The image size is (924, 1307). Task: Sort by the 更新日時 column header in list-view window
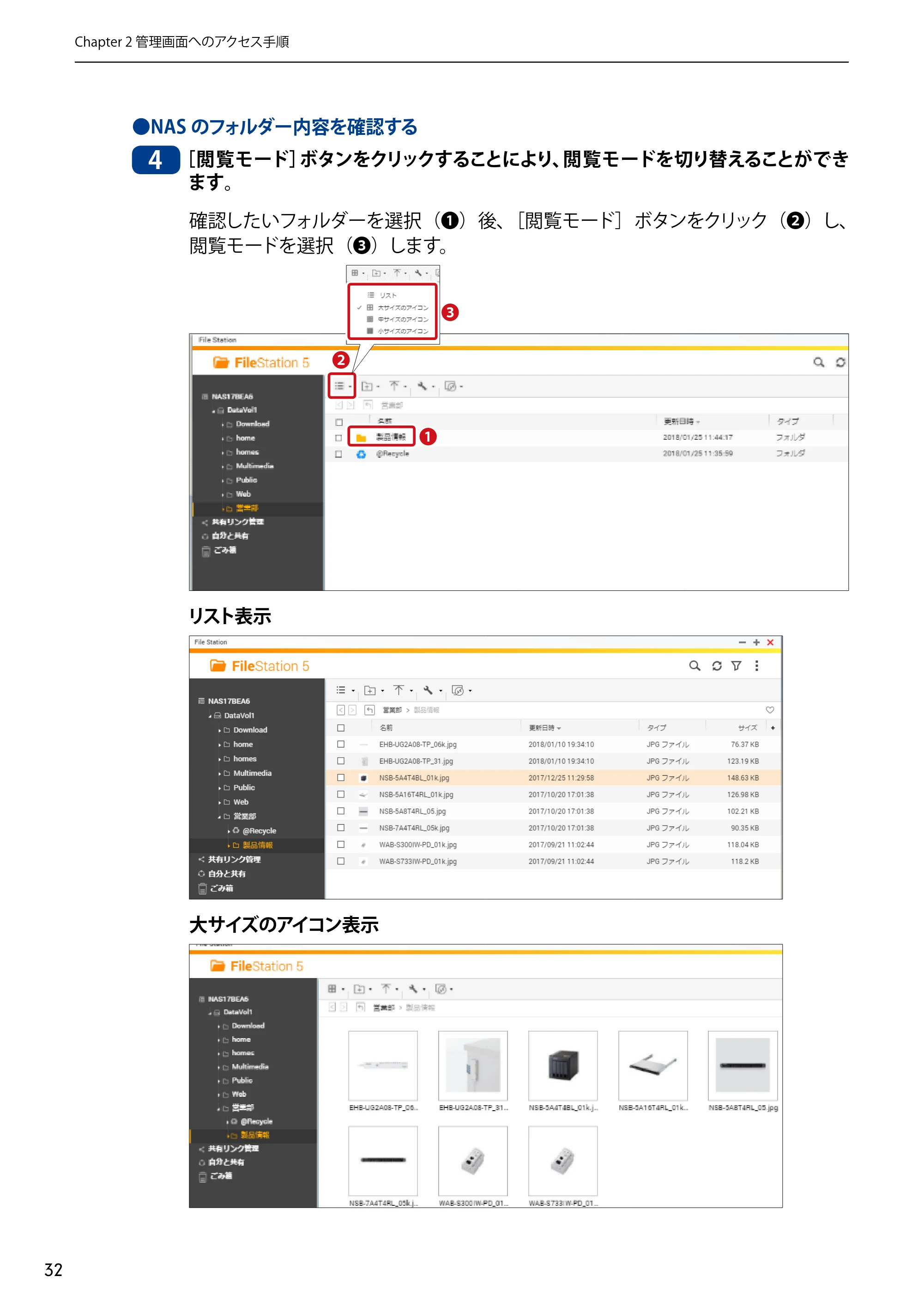coord(544,728)
